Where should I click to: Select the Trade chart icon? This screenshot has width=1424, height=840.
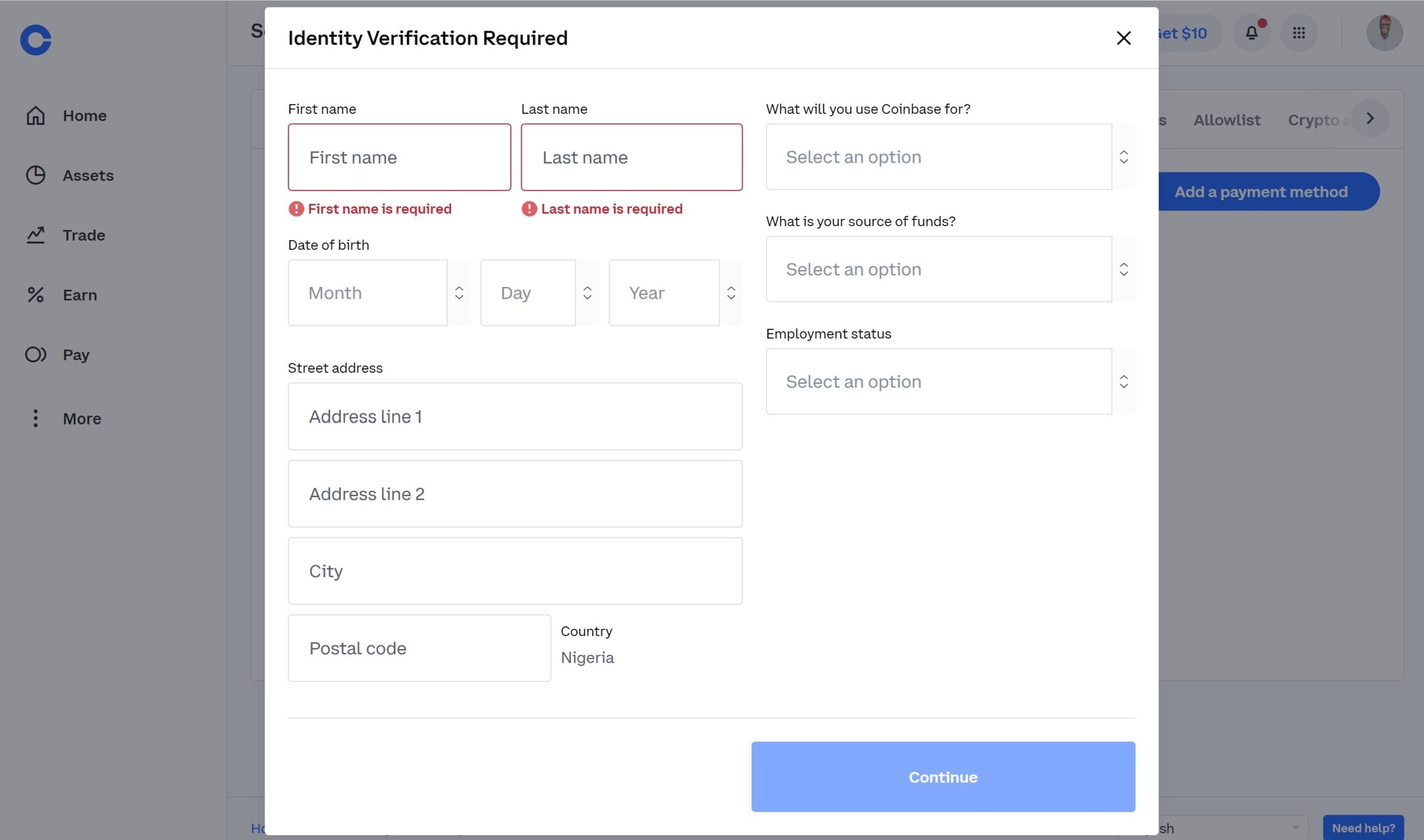36,235
